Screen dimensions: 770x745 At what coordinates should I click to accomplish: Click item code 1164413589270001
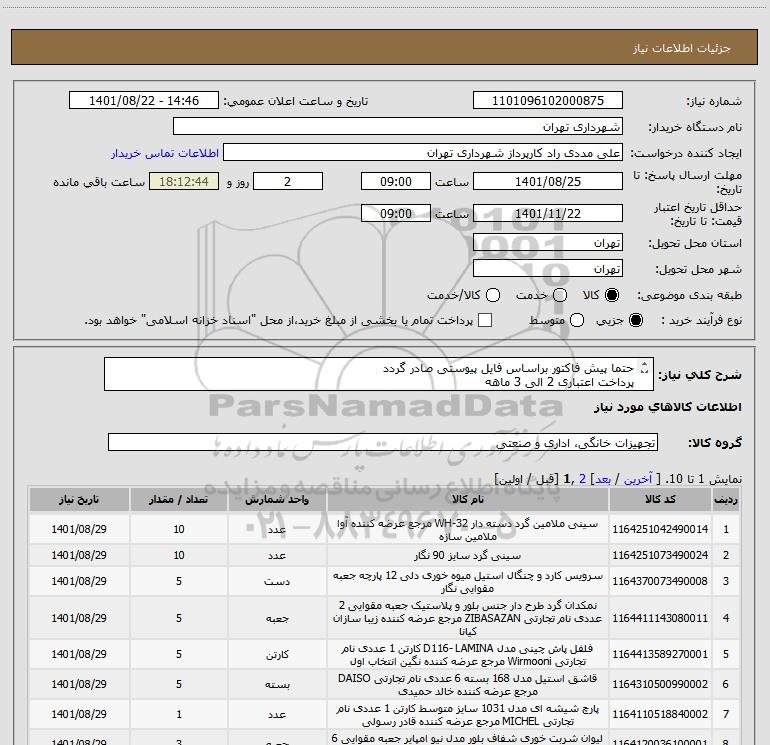(x=660, y=655)
